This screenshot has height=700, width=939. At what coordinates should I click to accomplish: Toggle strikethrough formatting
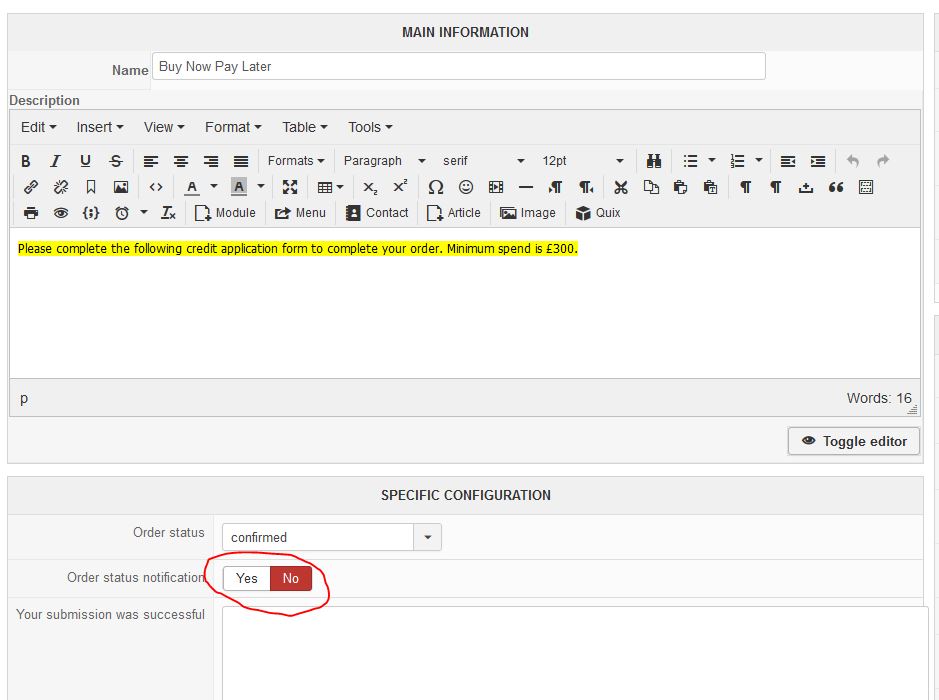tap(116, 161)
